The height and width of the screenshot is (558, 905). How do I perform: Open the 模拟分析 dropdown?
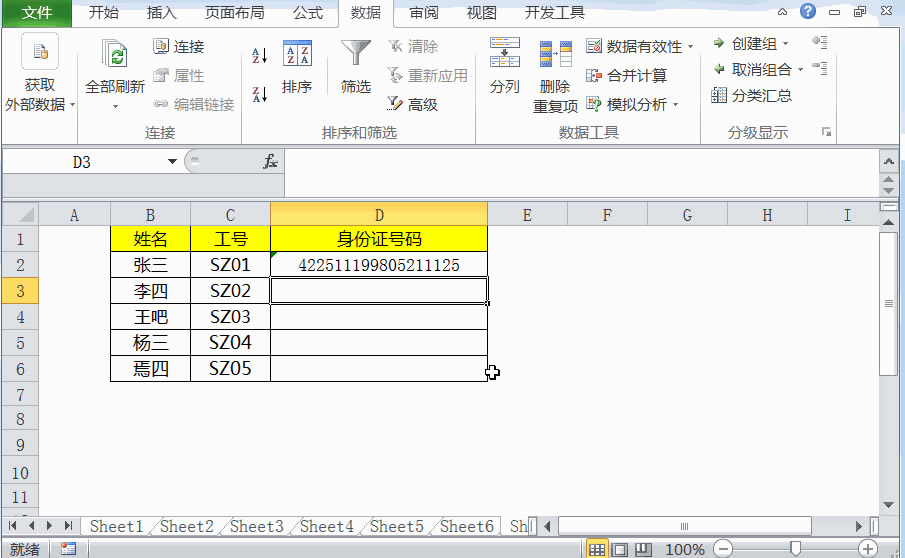point(631,104)
